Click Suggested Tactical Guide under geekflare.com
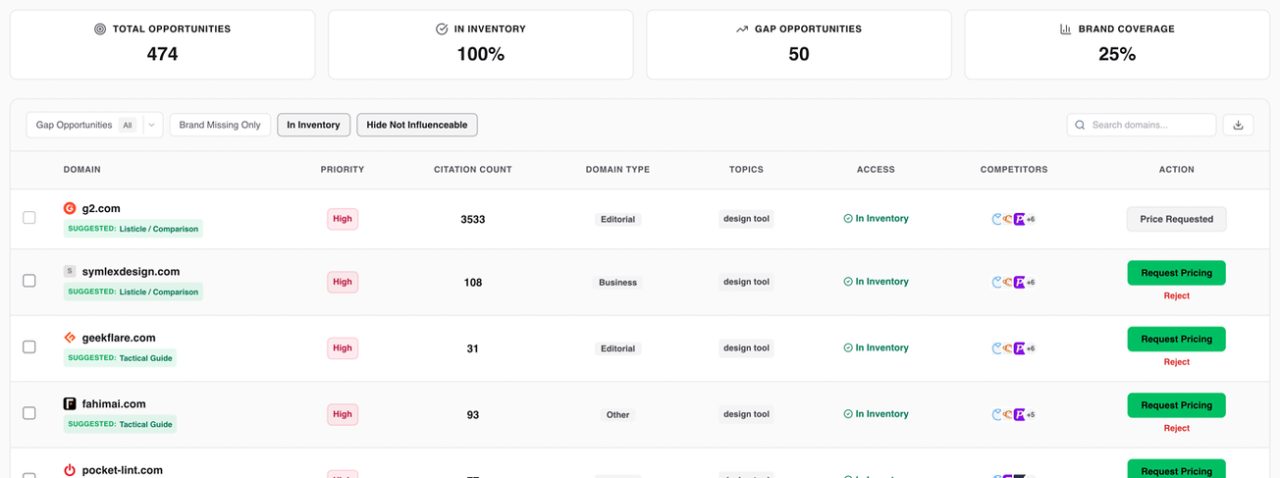The width and height of the screenshot is (1280, 478). point(120,357)
